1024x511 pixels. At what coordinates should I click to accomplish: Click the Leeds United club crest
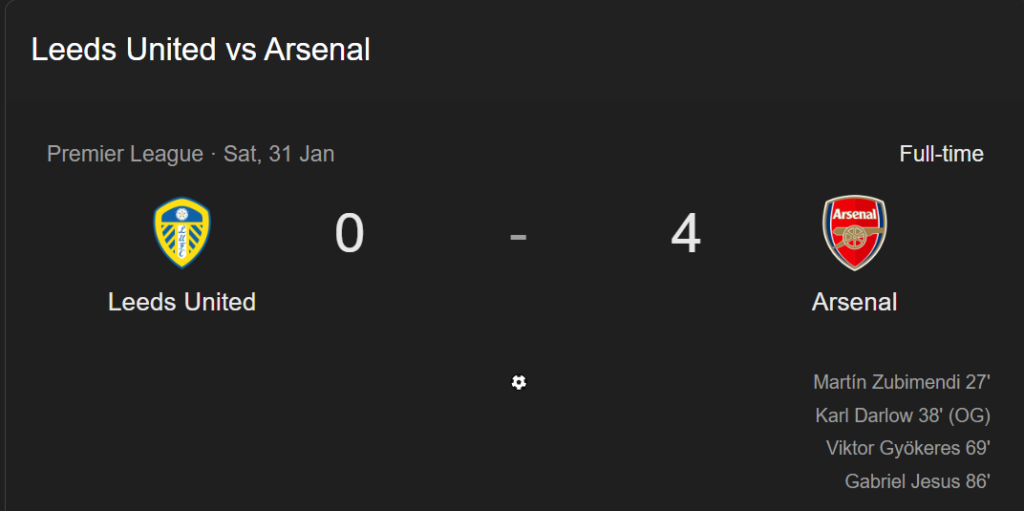[x=182, y=233]
